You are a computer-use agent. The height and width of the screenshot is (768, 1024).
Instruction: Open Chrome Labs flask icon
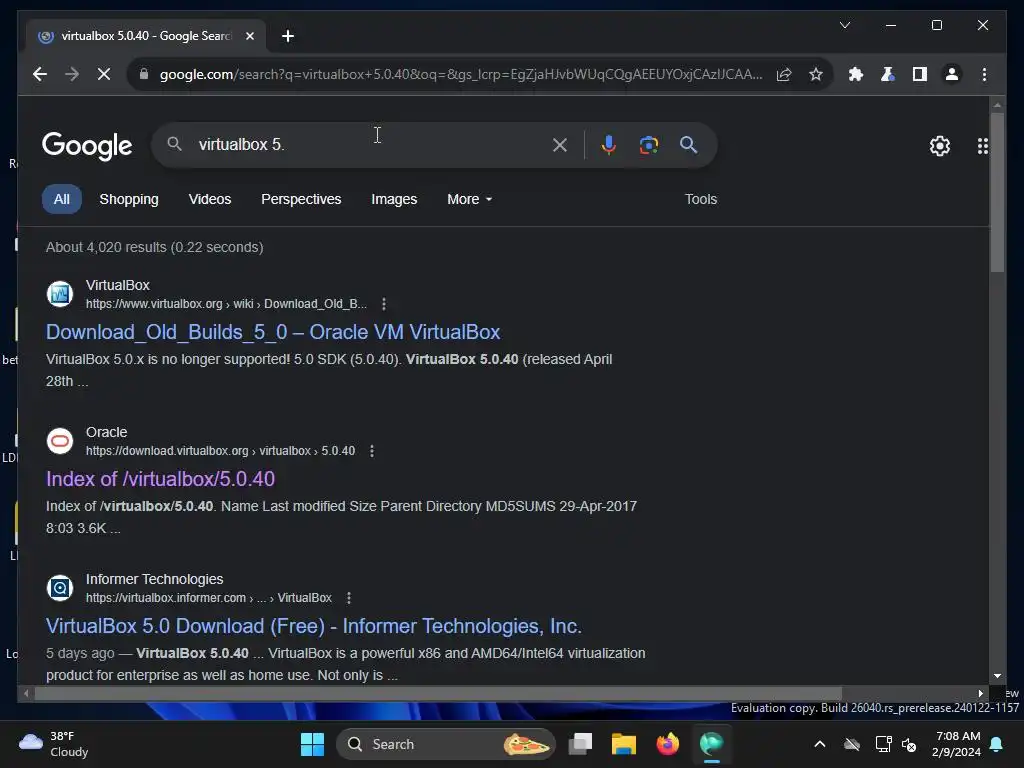point(888,74)
